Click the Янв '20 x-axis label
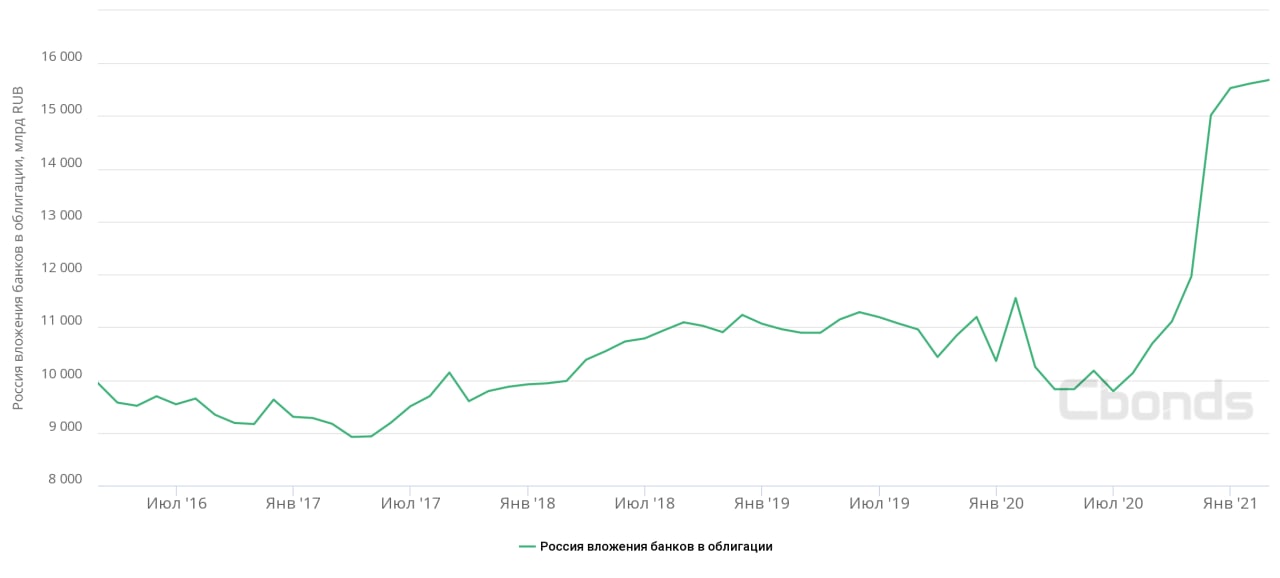Screen dimensions: 1280x578 pos(996,503)
